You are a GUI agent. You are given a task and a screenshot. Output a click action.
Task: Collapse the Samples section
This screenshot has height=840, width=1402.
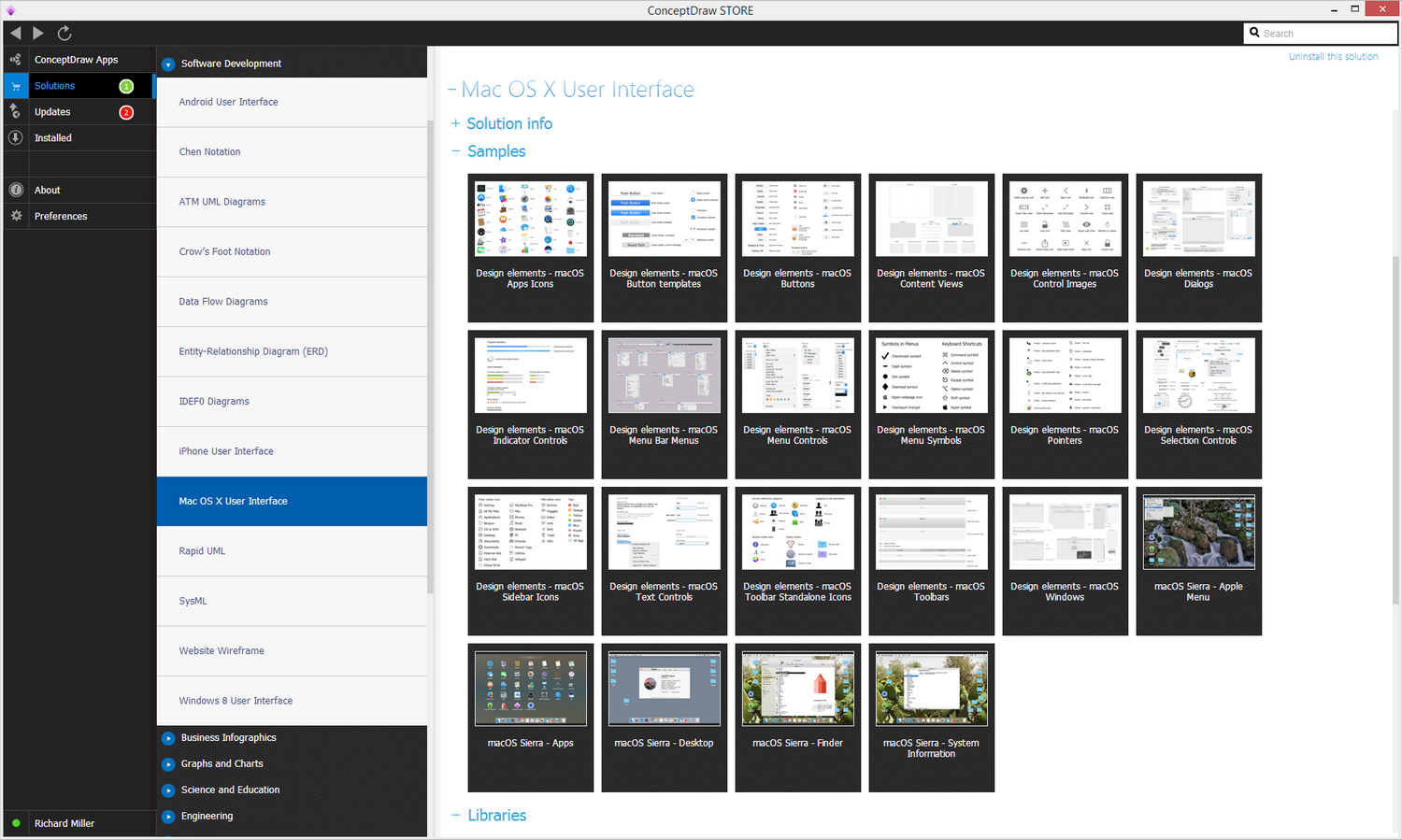tap(455, 151)
